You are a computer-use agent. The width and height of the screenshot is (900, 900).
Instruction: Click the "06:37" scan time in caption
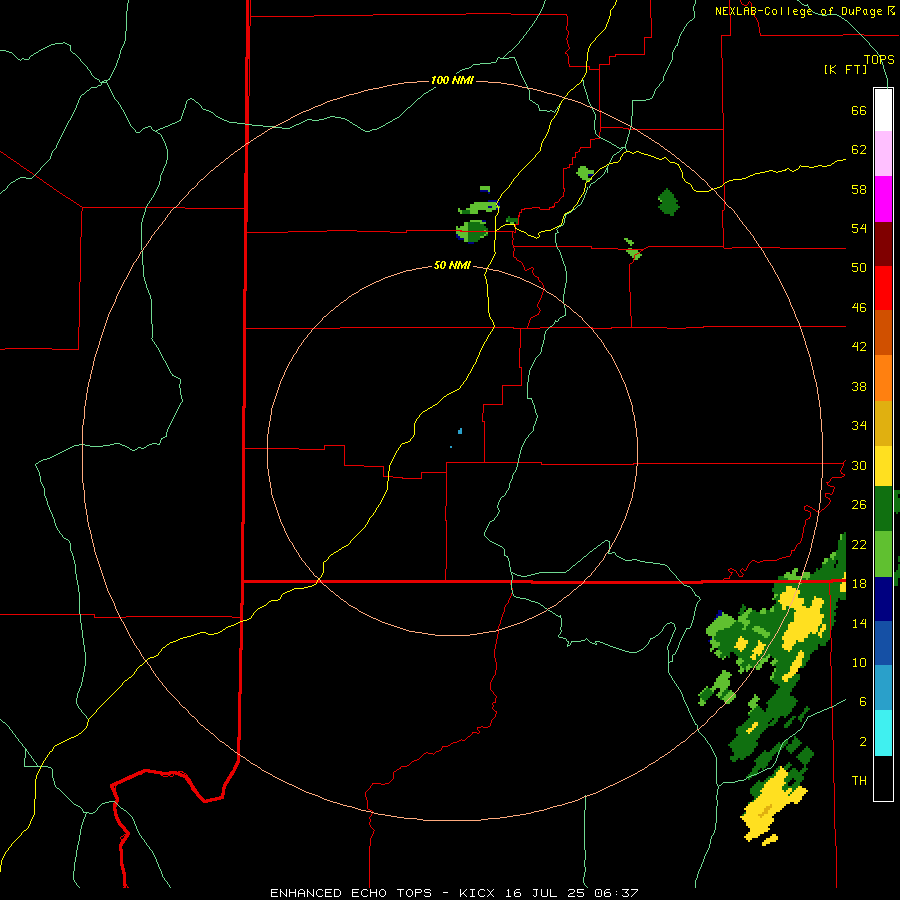click(x=616, y=893)
